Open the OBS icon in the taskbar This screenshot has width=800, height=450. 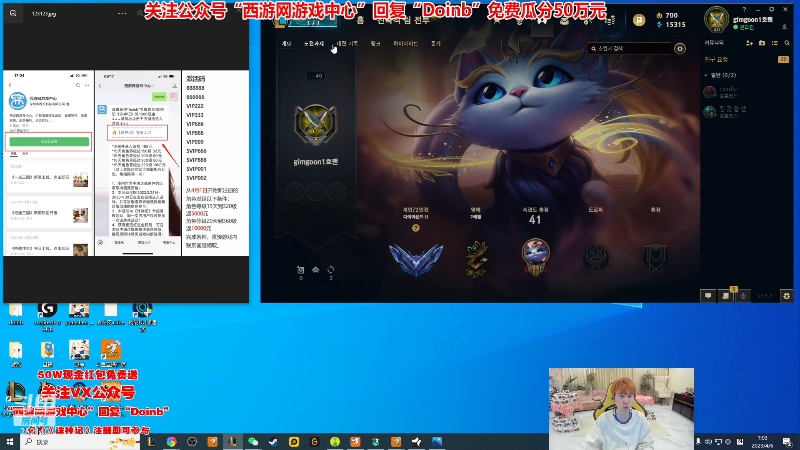(x=192, y=442)
